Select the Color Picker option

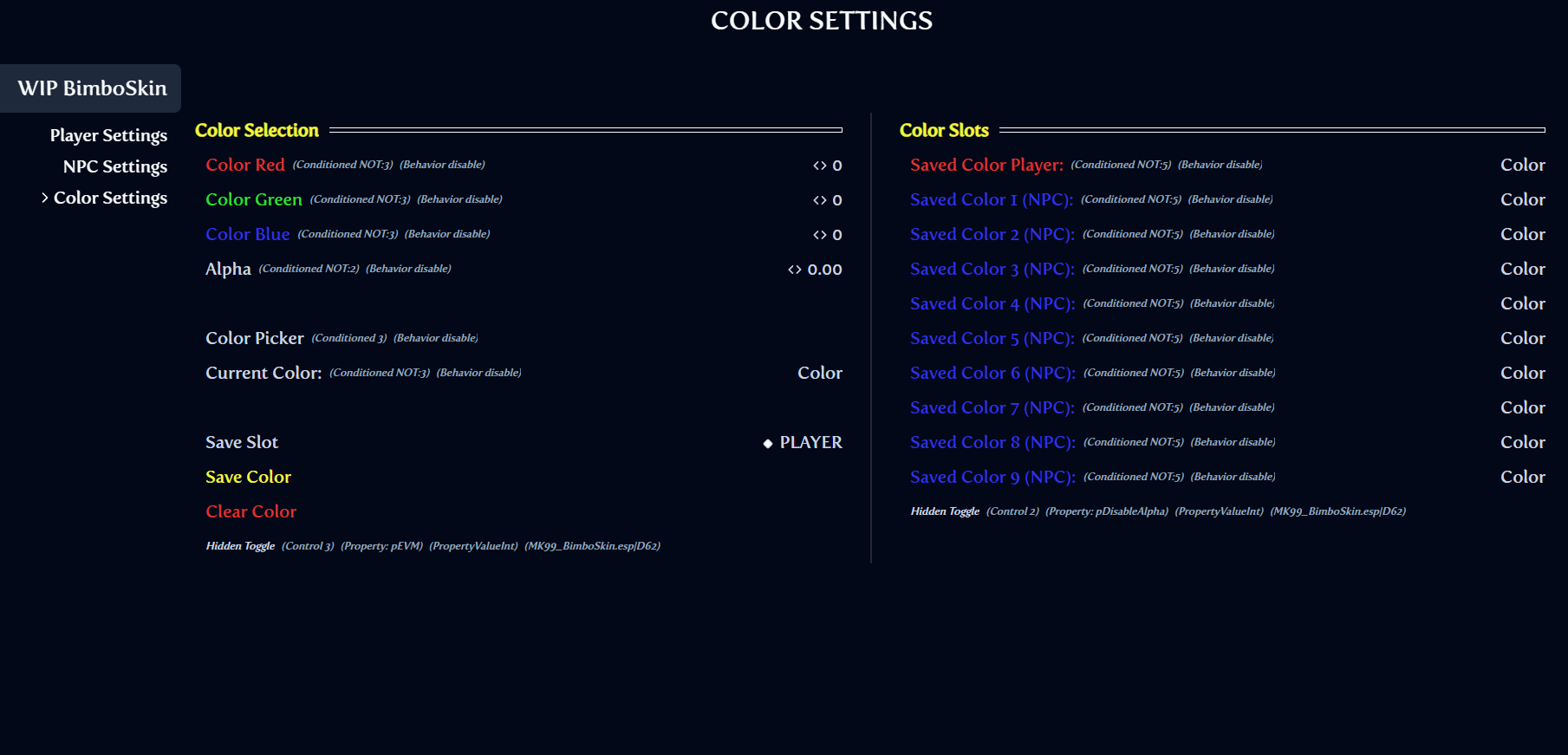pyautogui.click(x=255, y=338)
